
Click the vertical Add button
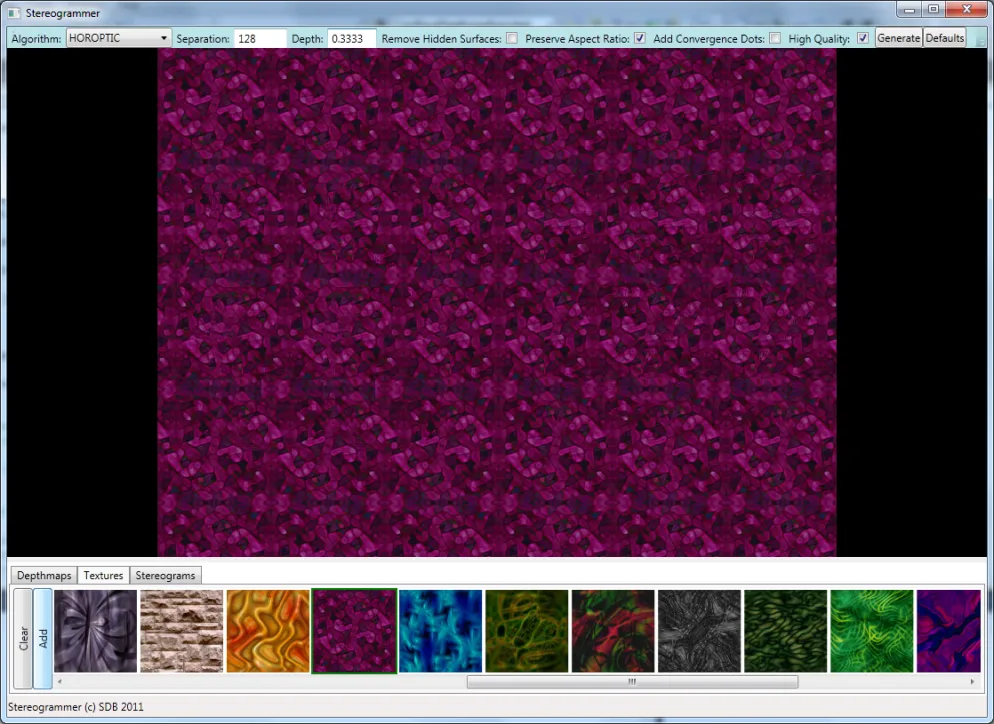[42, 638]
